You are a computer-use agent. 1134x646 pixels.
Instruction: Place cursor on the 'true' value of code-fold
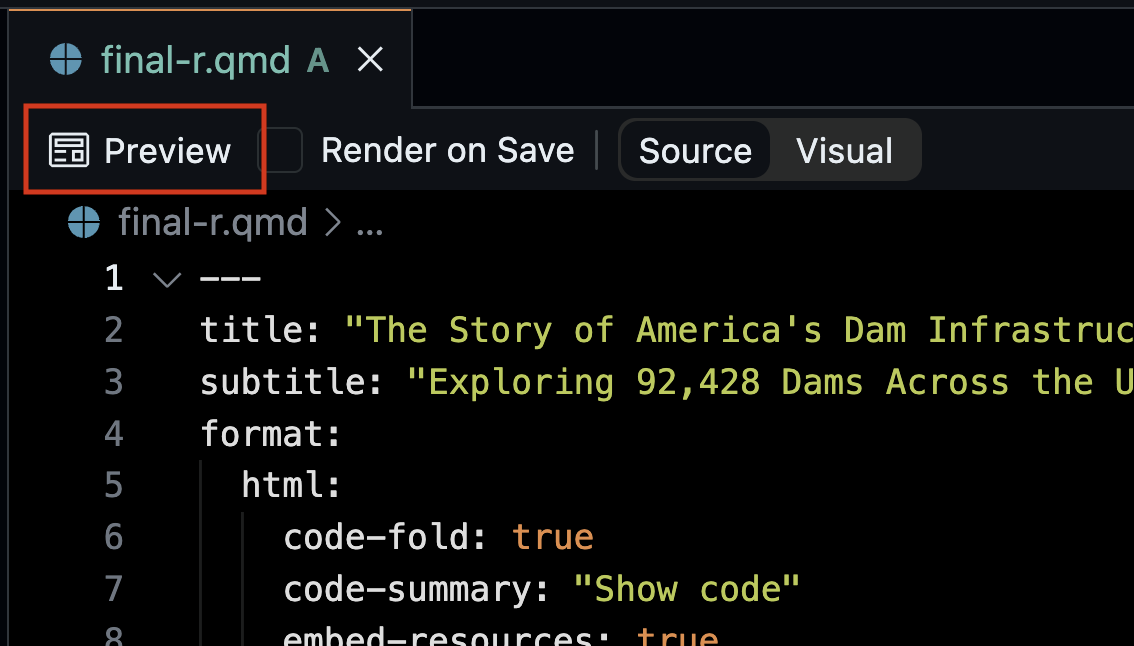point(553,538)
